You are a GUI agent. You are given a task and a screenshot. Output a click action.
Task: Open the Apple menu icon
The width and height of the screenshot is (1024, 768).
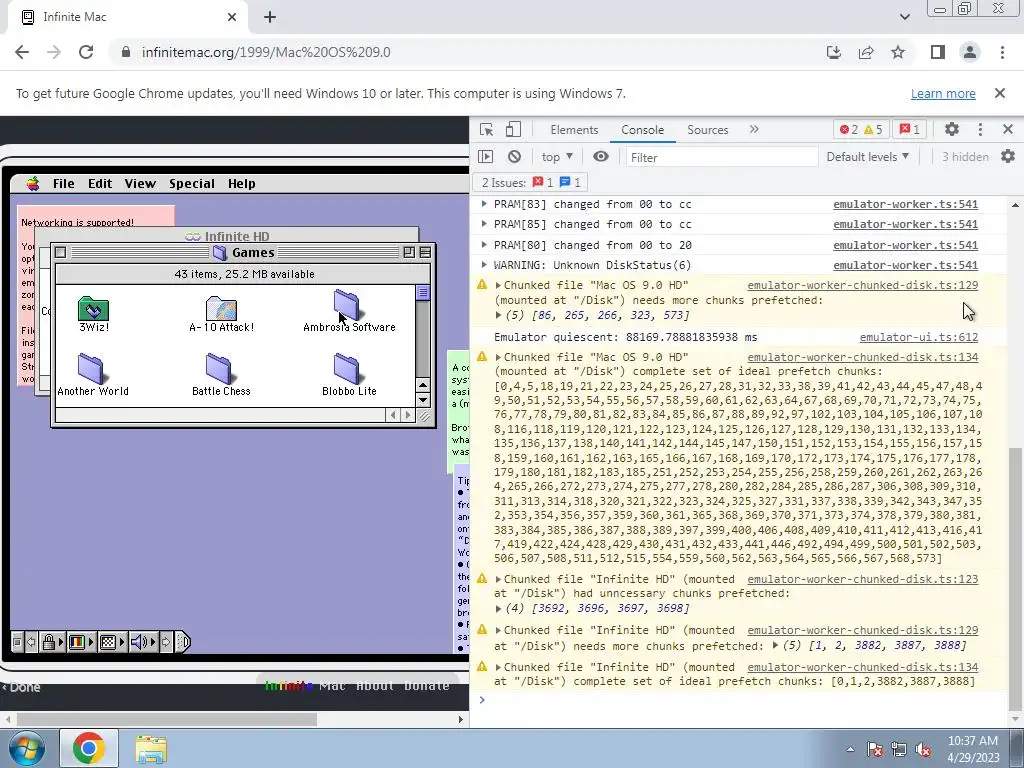33,184
